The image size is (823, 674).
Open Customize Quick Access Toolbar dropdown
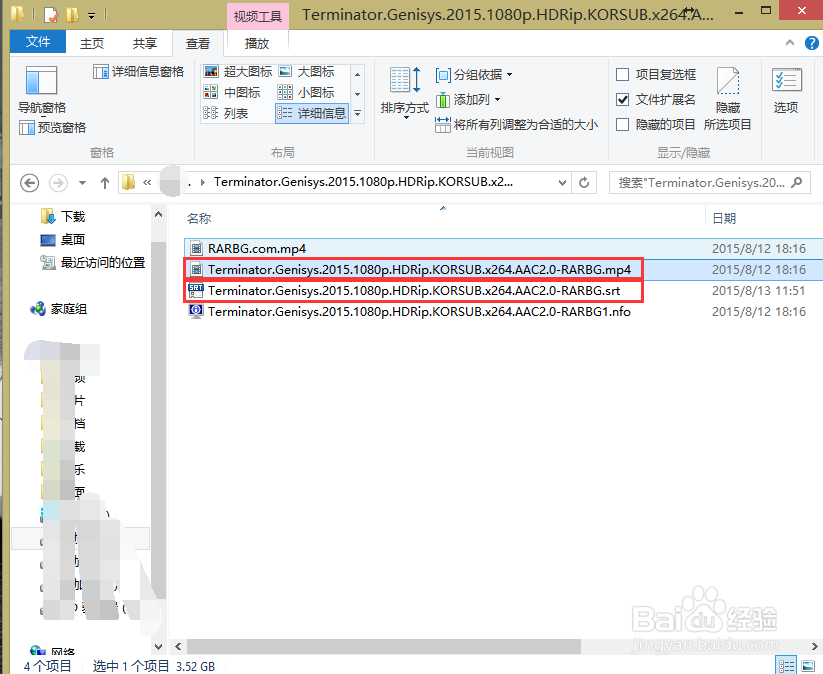pos(91,16)
